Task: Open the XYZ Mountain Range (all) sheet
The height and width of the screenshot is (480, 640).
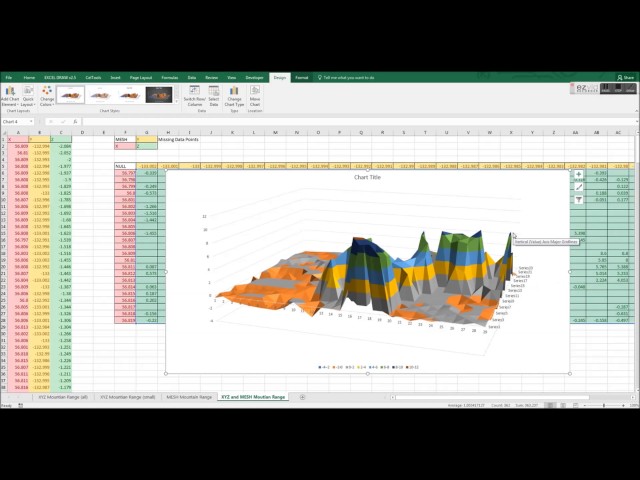Action: [63, 397]
